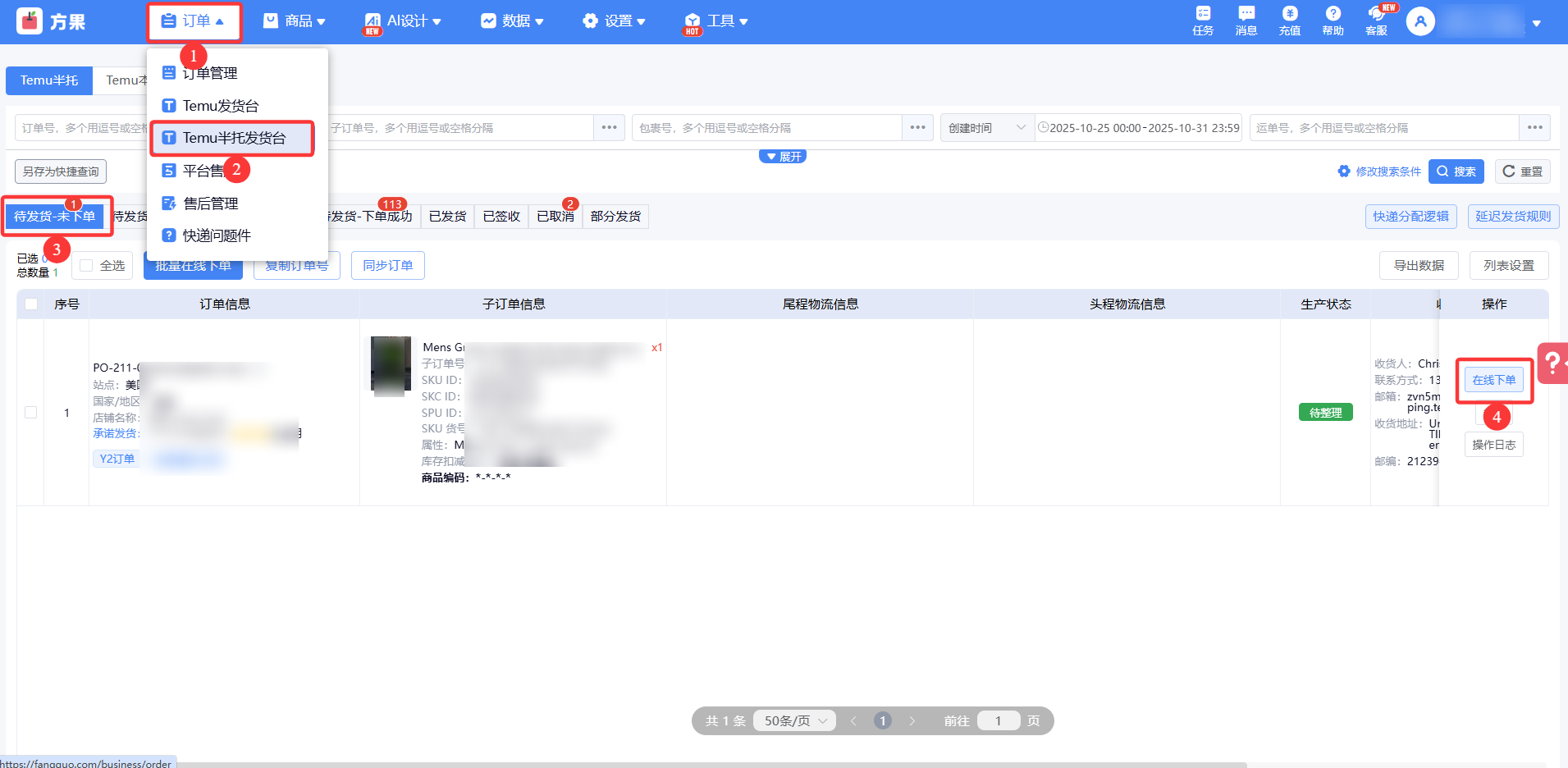Open the 任务 (Tasks) icon
This screenshot has height=768, width=1568.
[x=1203, y=21]
